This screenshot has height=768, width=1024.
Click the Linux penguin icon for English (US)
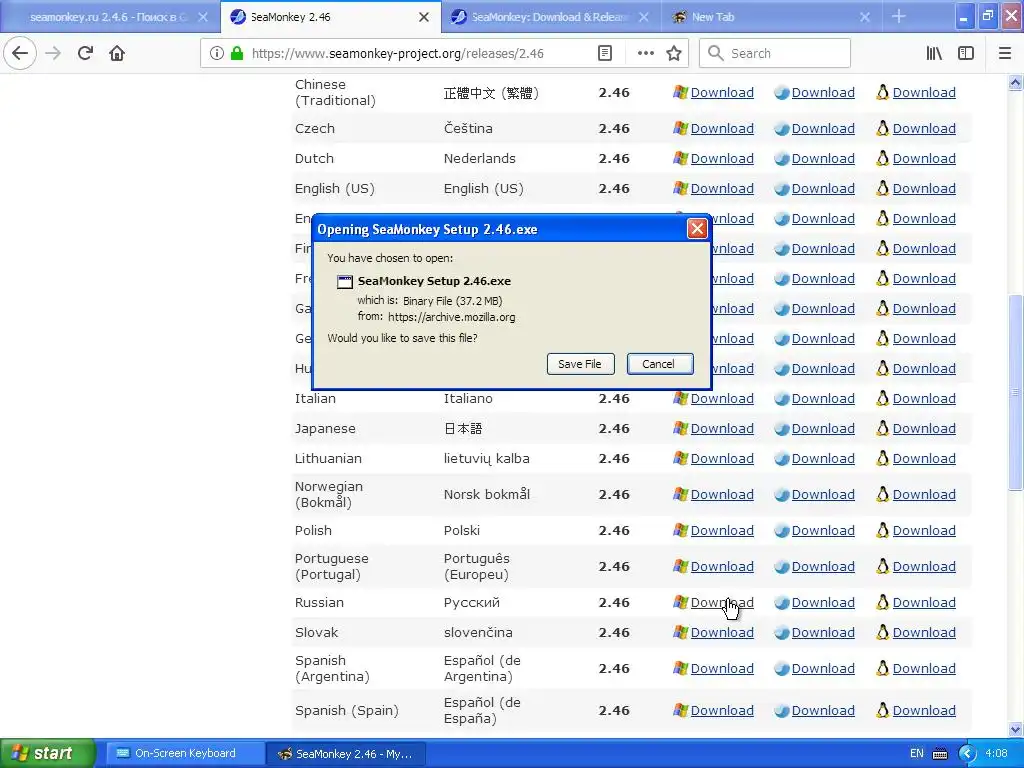pyautogui.click(x=882, y=189)
